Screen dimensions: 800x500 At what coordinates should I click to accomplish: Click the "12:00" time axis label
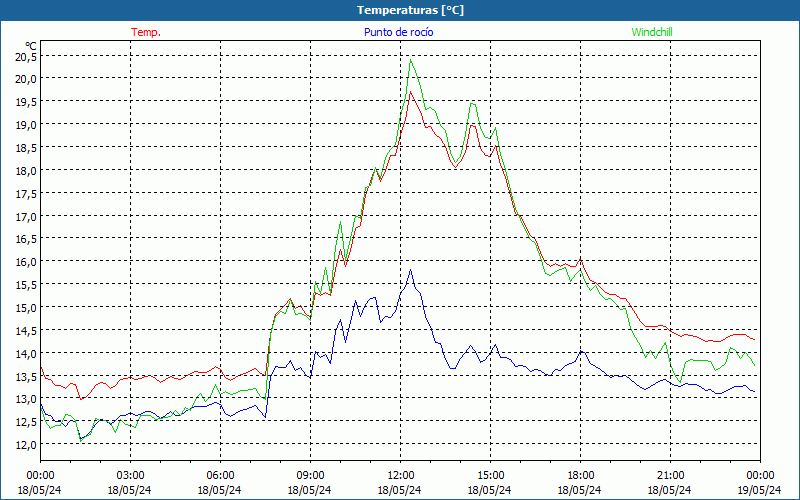(x=401, y=476)
